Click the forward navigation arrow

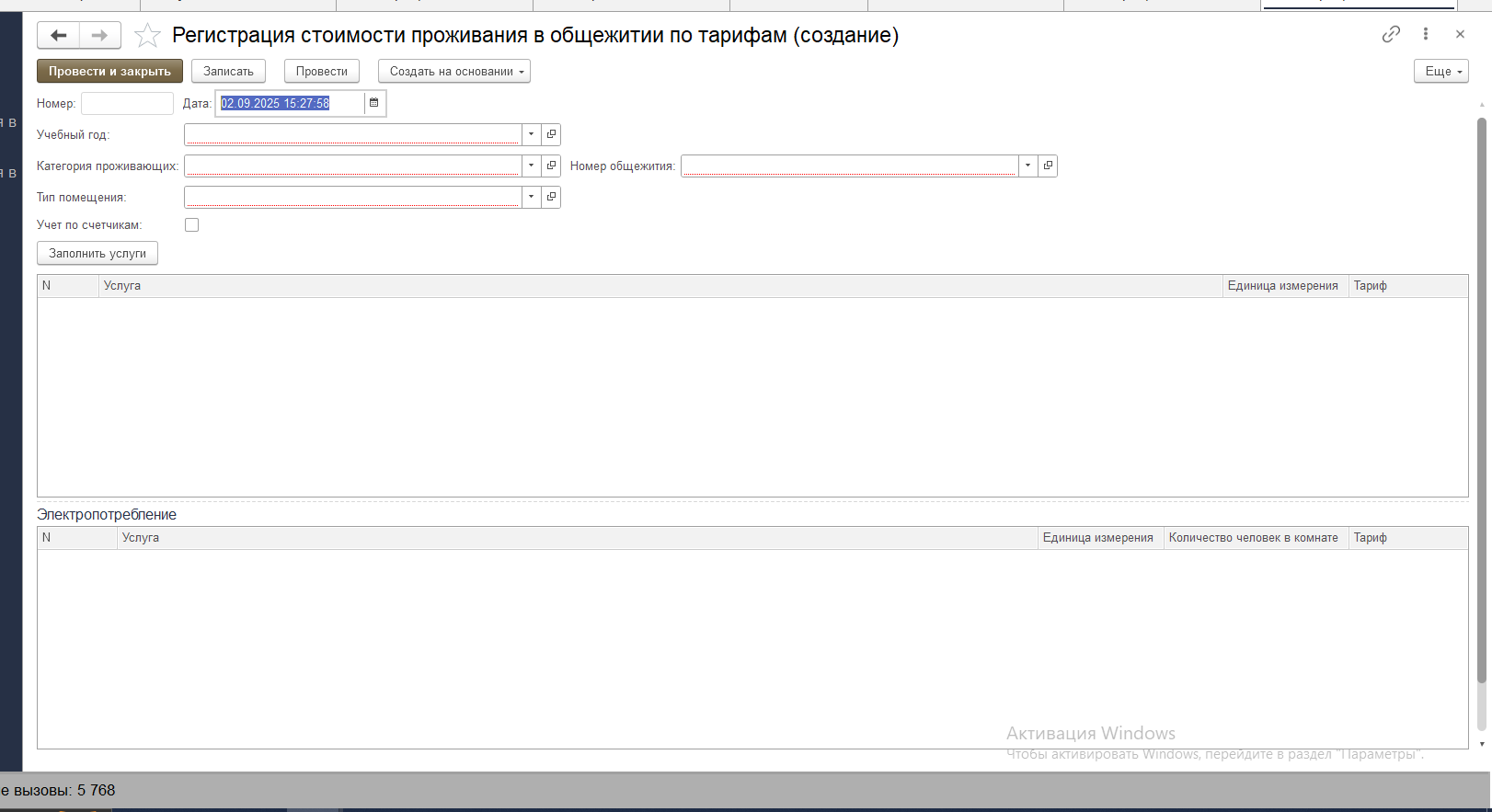click(x=99, y=36)
